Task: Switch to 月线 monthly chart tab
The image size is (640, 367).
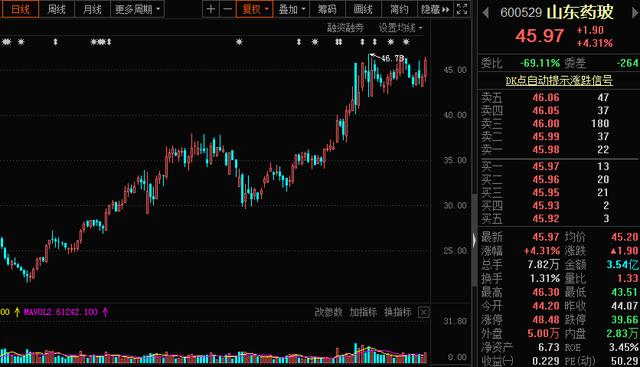Action: pyautogui.click(x=92, y=9)
